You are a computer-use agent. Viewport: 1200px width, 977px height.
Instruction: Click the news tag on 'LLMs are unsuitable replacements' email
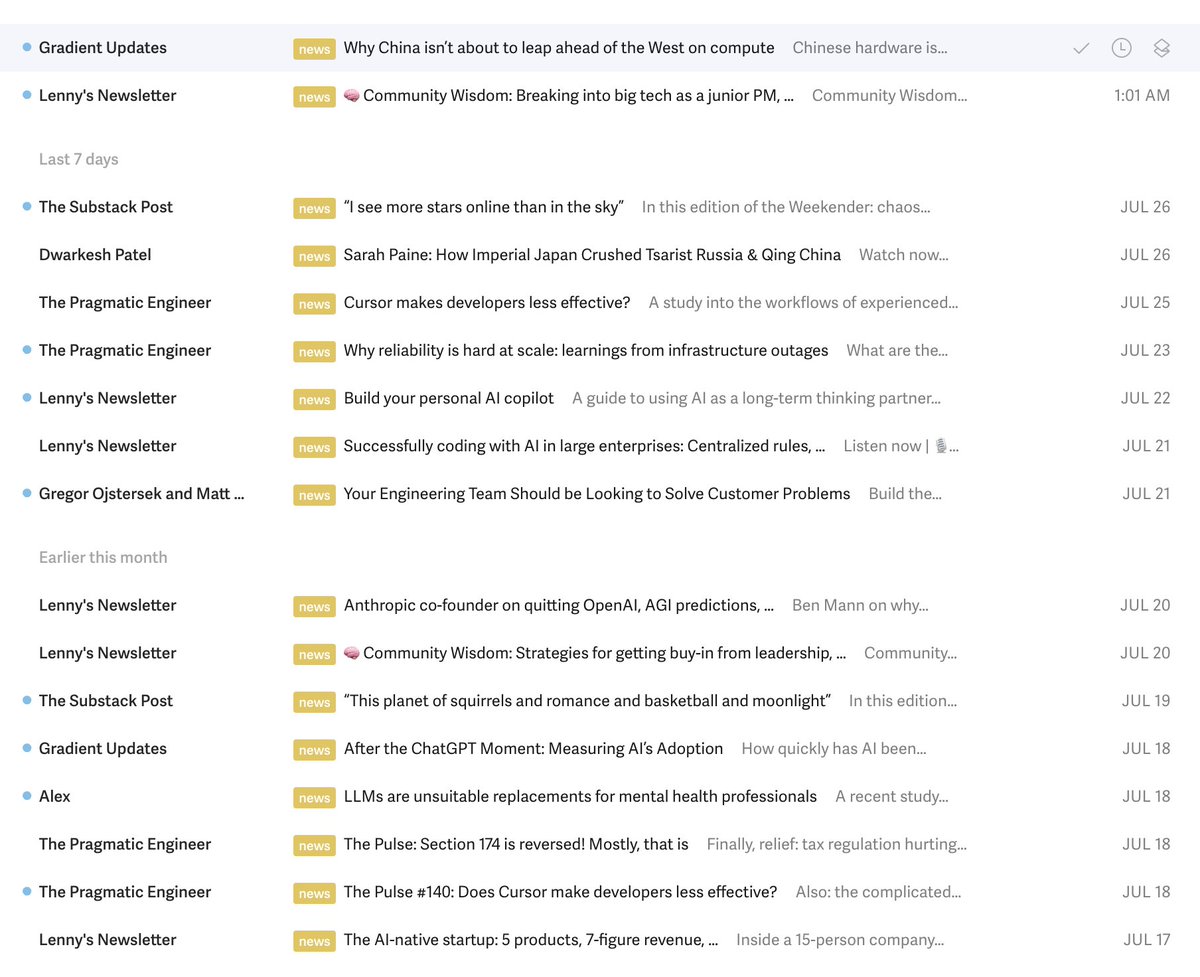[314, 797]
